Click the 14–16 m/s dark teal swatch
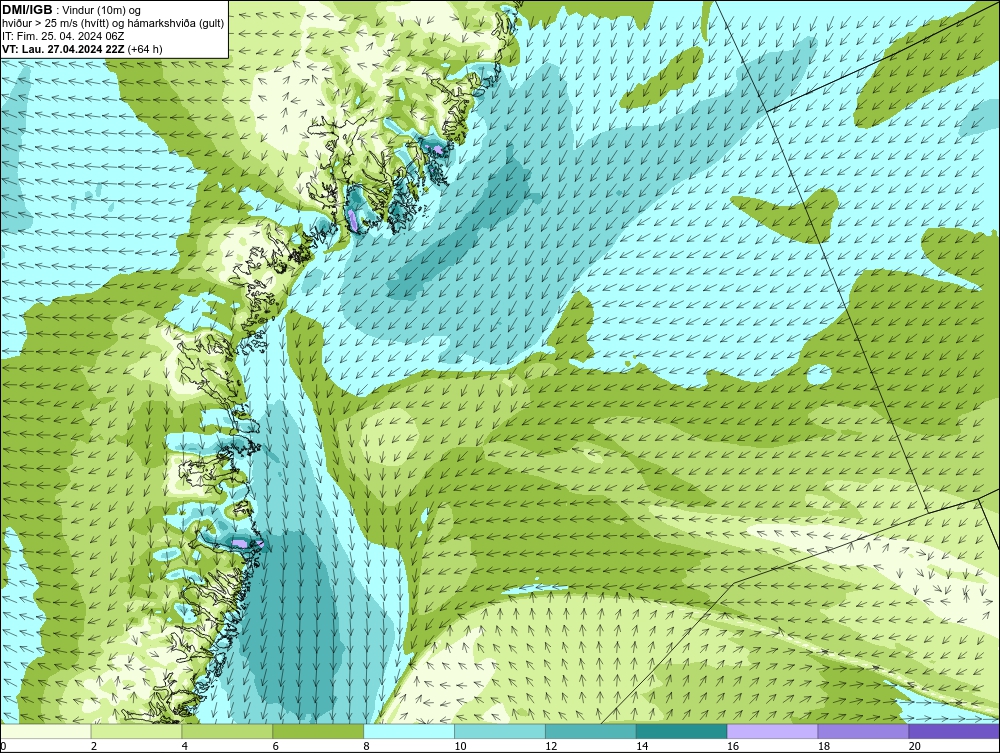 pos(682,731)
